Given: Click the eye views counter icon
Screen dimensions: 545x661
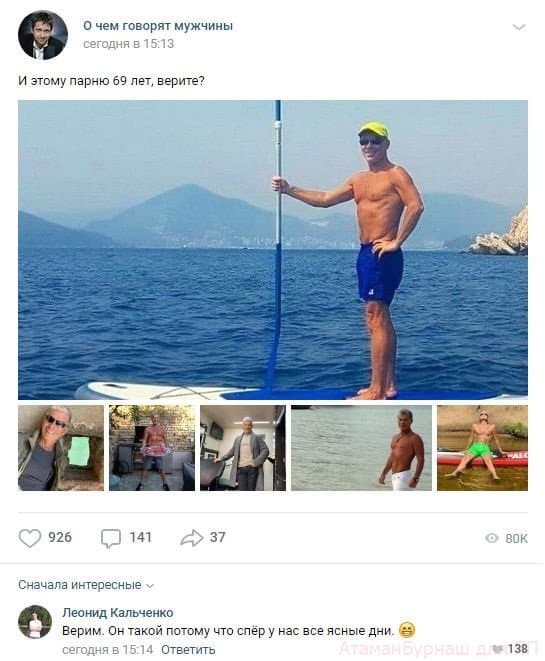Looking at the screenshot, I should point(491,538).
